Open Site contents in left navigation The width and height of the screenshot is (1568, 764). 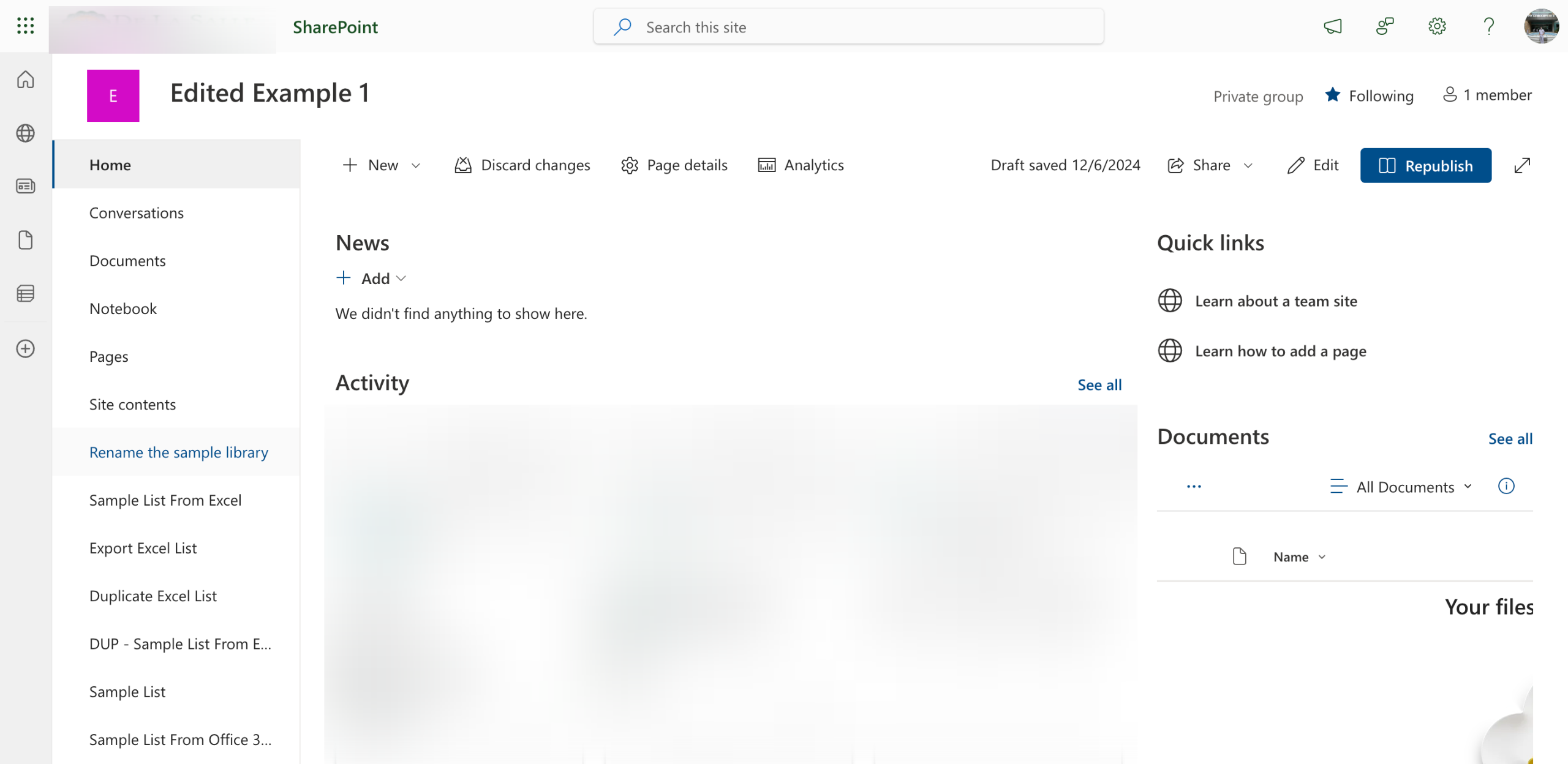coord(132,405)
